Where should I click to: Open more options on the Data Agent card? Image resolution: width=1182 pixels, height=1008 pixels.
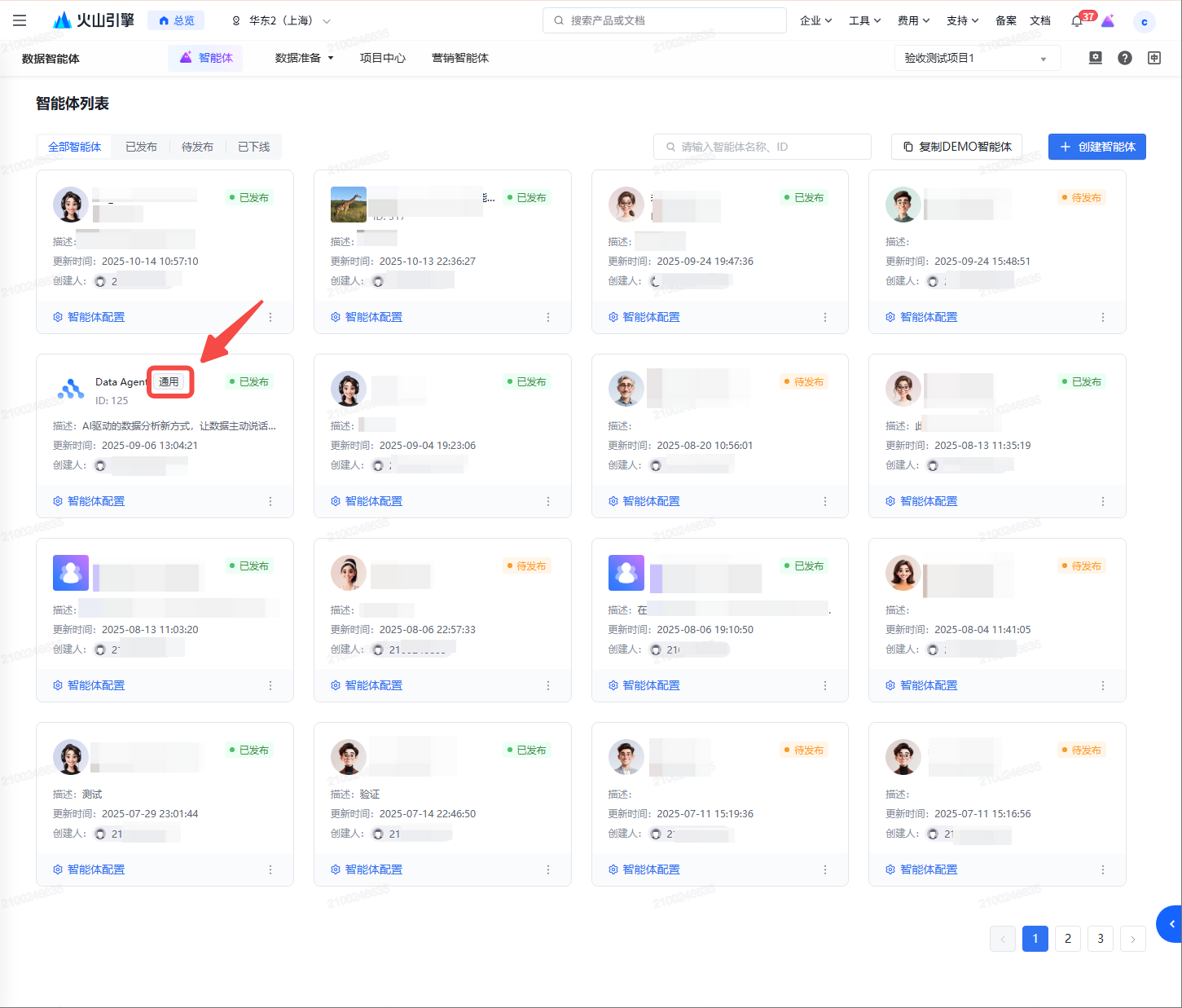click(x=270, y=501)
